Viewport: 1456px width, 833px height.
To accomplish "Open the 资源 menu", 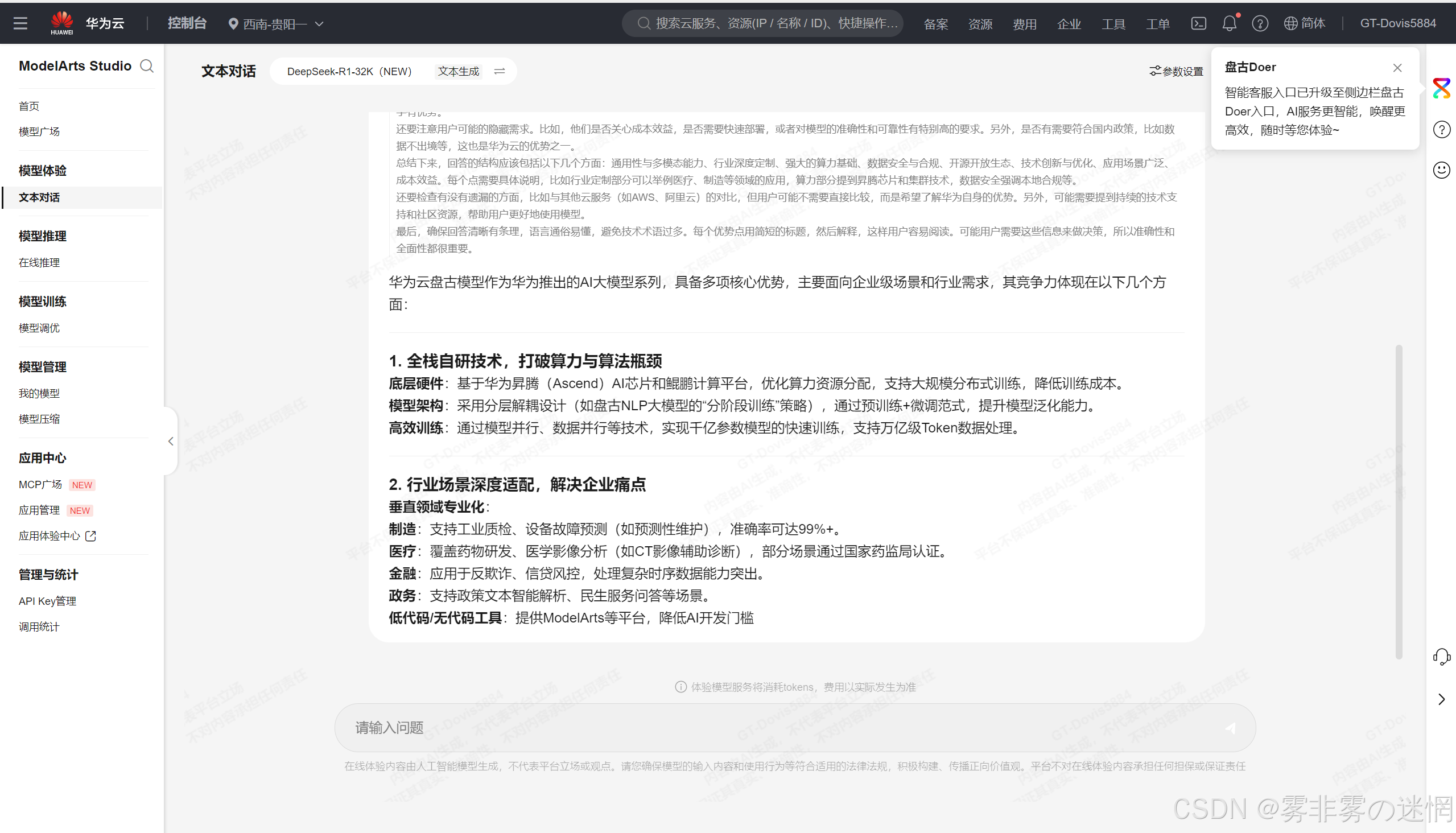I will [x=980, y=24].
